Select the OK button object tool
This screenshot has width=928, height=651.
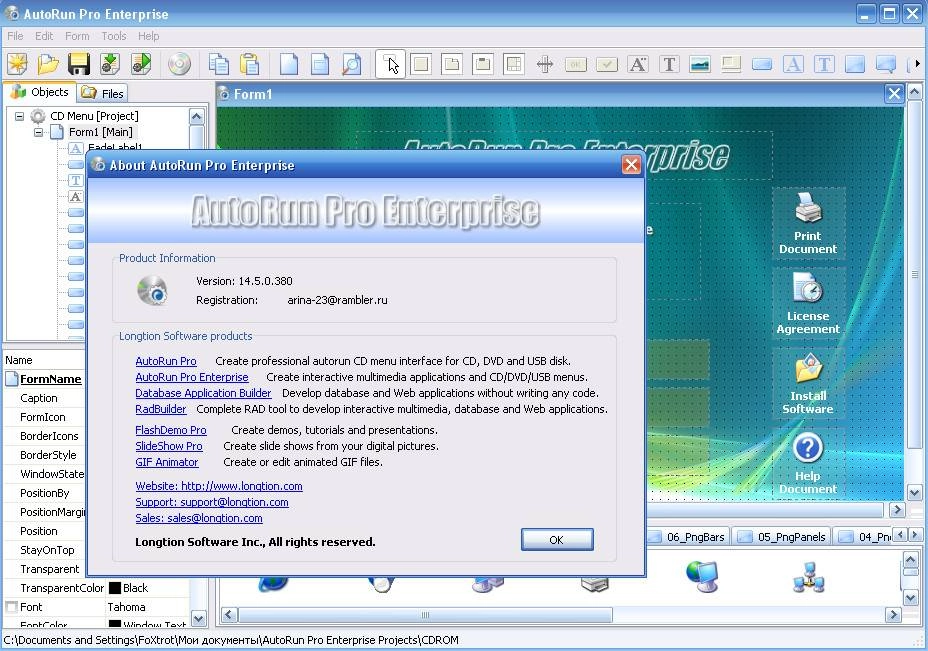pos(576,64)
